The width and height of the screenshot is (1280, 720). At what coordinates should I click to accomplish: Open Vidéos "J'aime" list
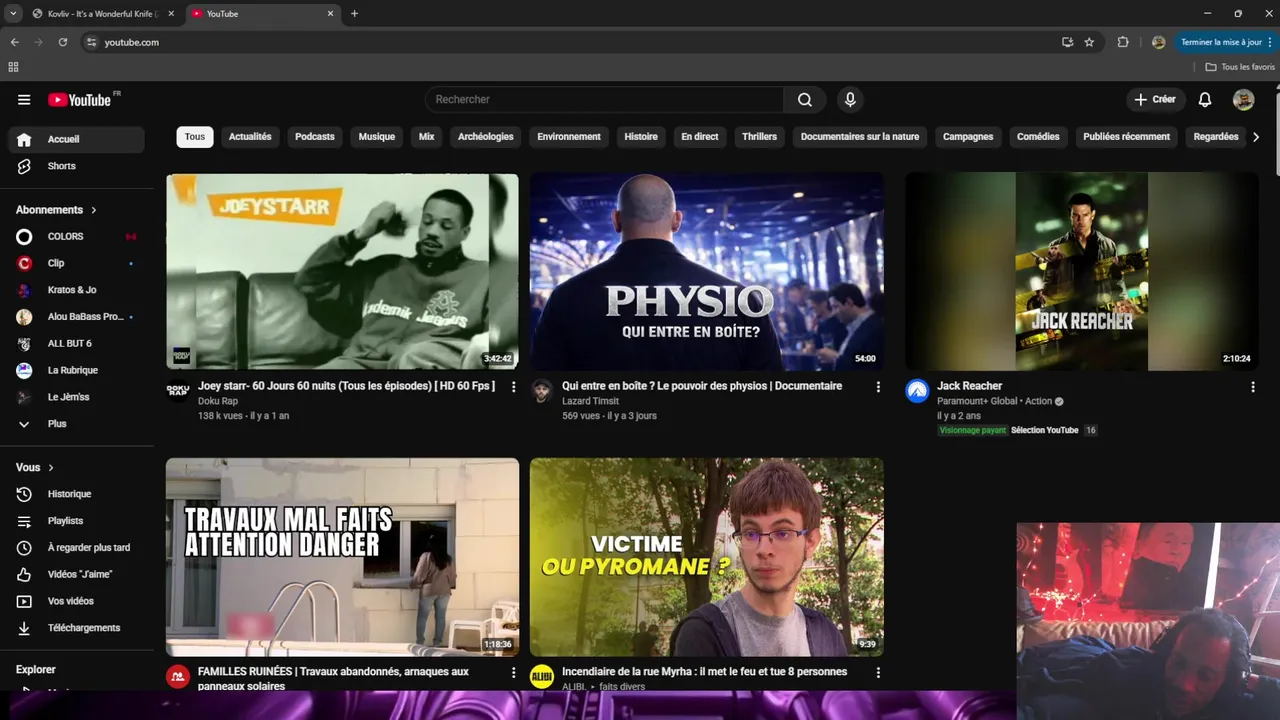pyautogui.click(x=76, y=575)
